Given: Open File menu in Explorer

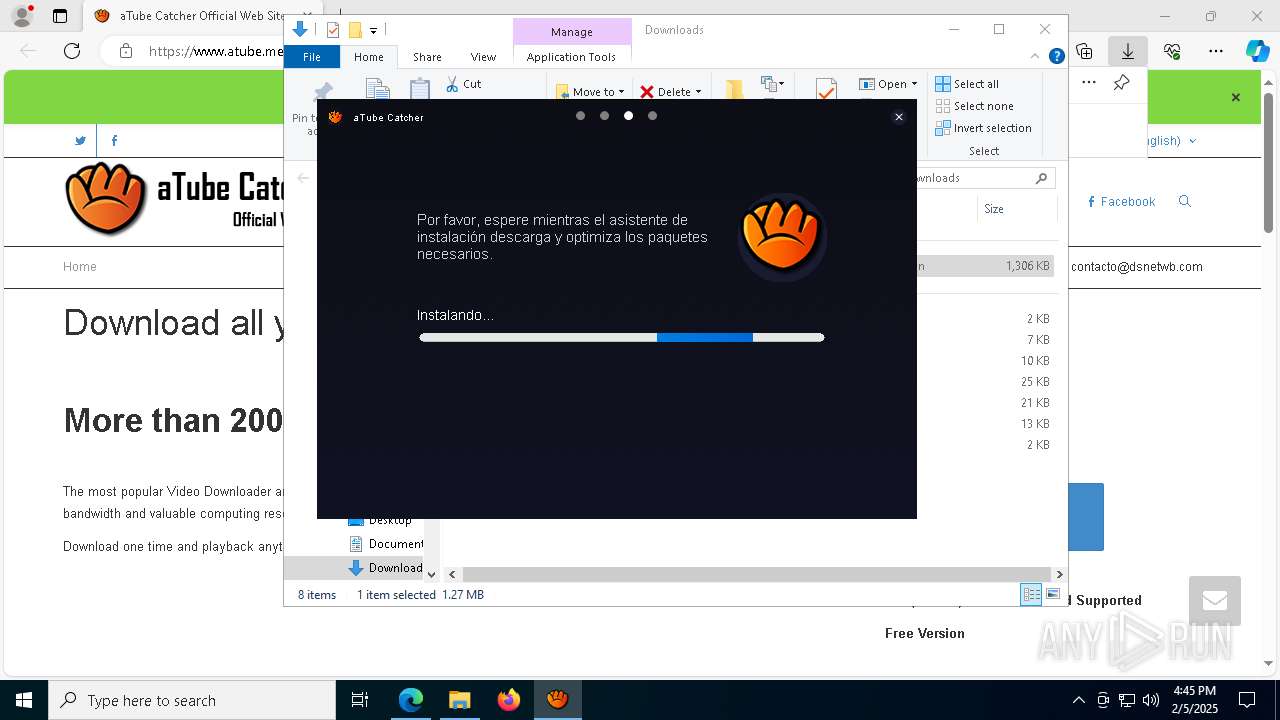Looking at the screenshot, I should click(312, 57).
